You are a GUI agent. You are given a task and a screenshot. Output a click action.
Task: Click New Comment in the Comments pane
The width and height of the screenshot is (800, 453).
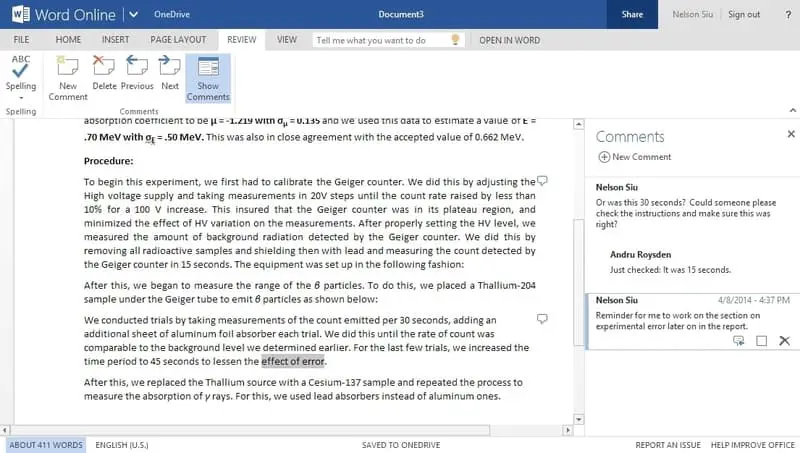(635, 157)
